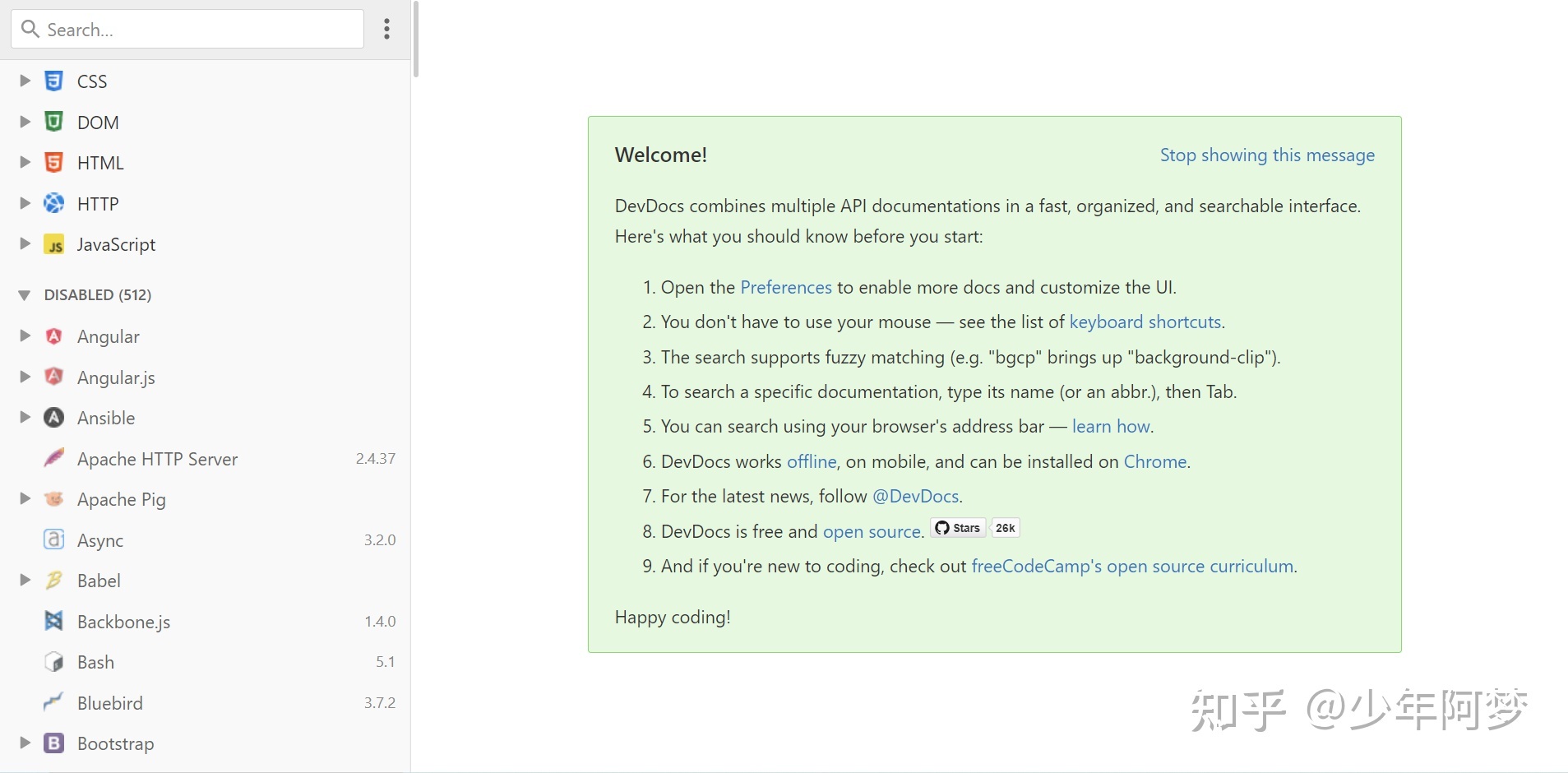Click the Backbone.js icon

tap(53, 622)
